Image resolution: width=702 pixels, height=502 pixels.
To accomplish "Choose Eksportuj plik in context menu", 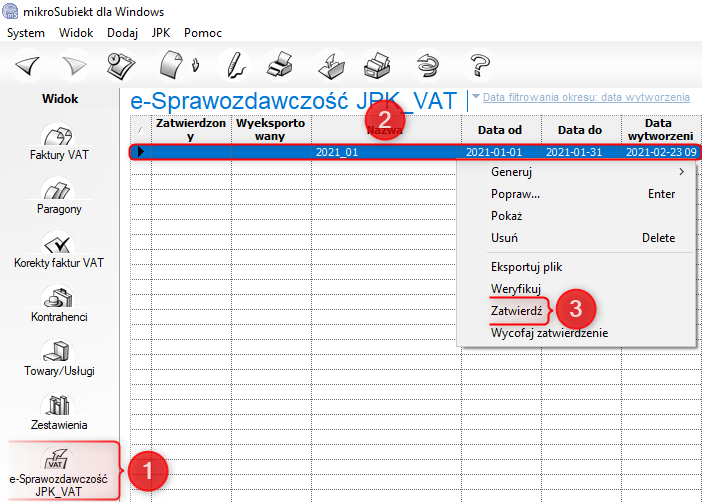I will pos(576,267).
